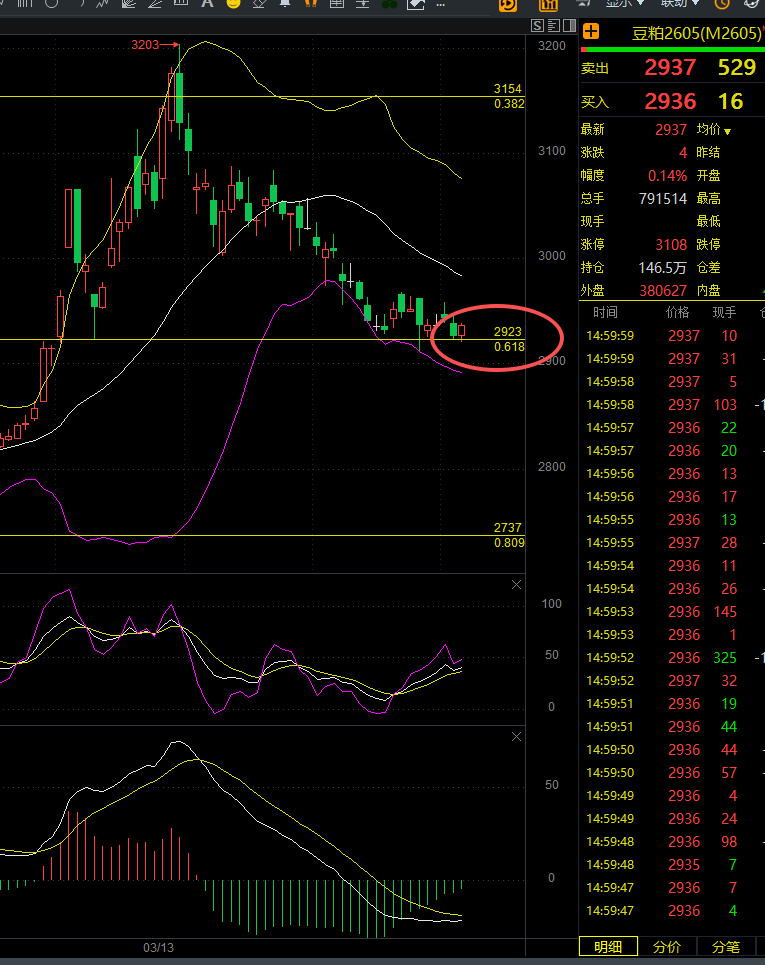This screenshot has width=765, height=965.
Task: Click the 开盘 label
Action: (x=708, y=176)
